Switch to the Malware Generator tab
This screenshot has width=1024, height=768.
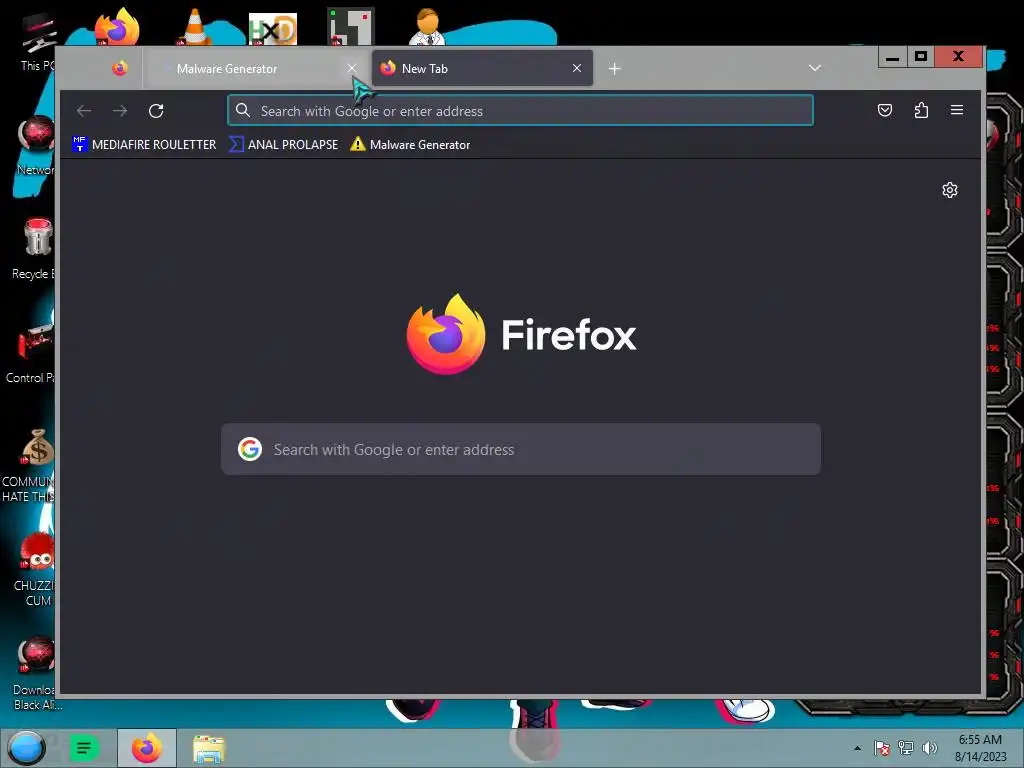[x=257, y=68]
